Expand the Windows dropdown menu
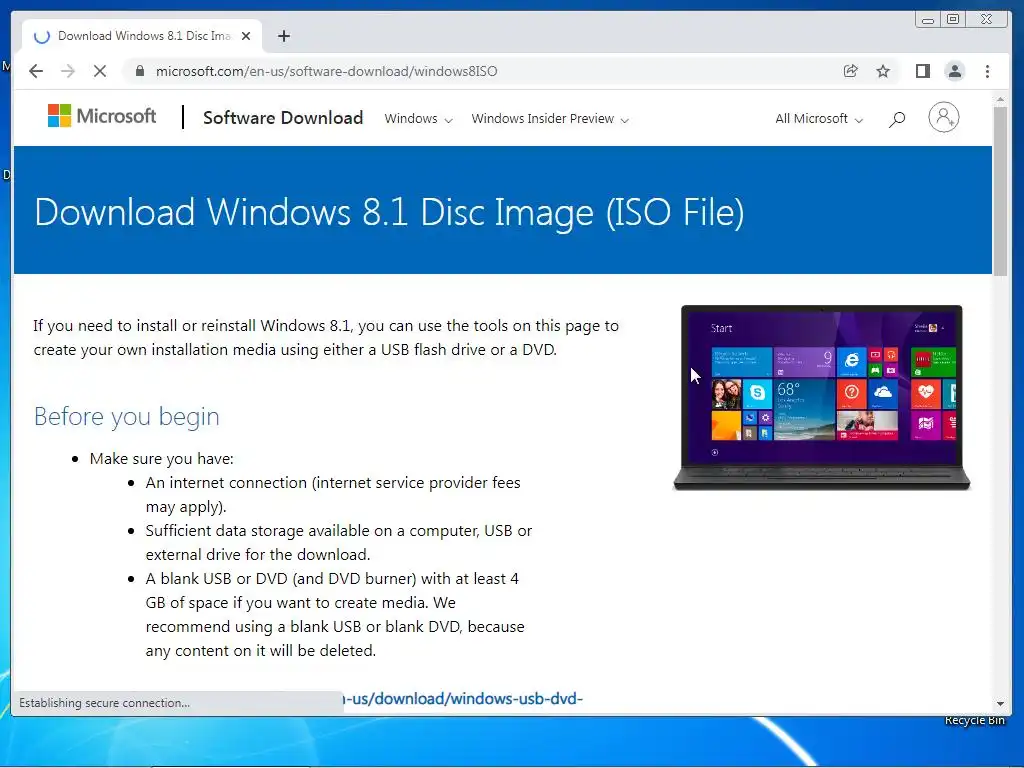Image resolution: width=1024 pixels, height=768 pixels. point(418,119)
